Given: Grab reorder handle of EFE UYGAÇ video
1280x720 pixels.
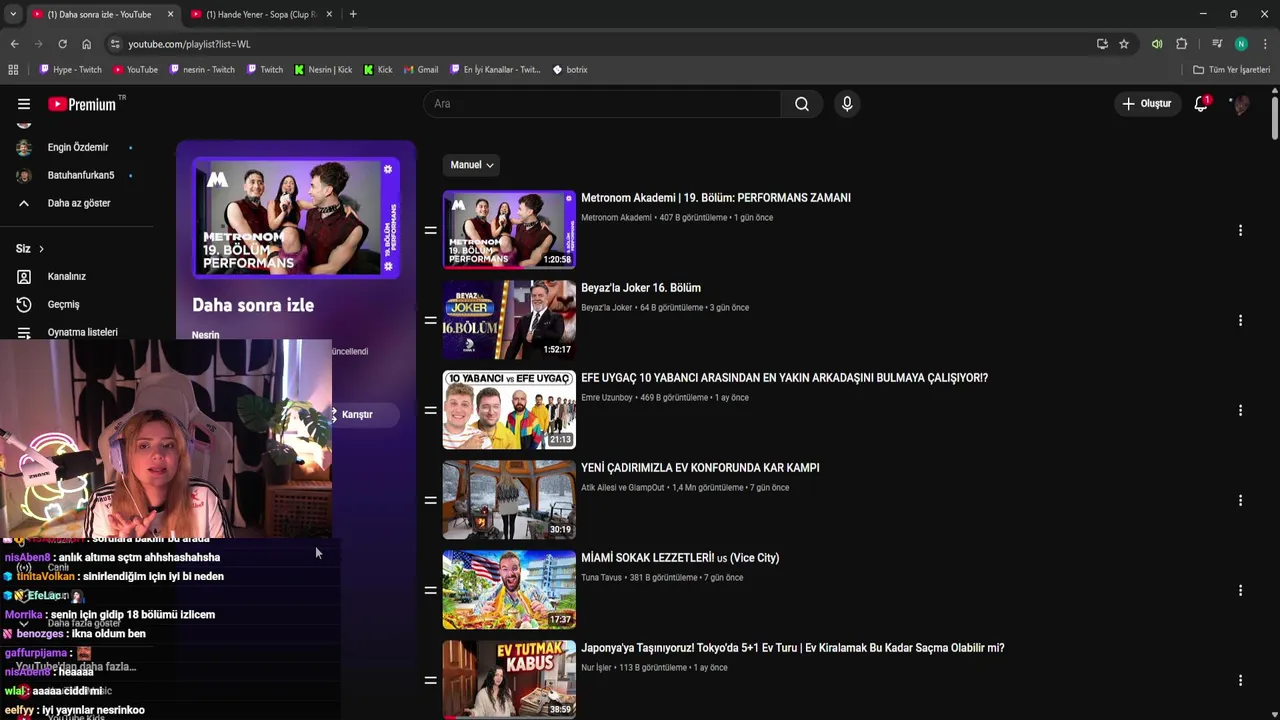Looking at the screenshot, I should [x=430, y=410].
